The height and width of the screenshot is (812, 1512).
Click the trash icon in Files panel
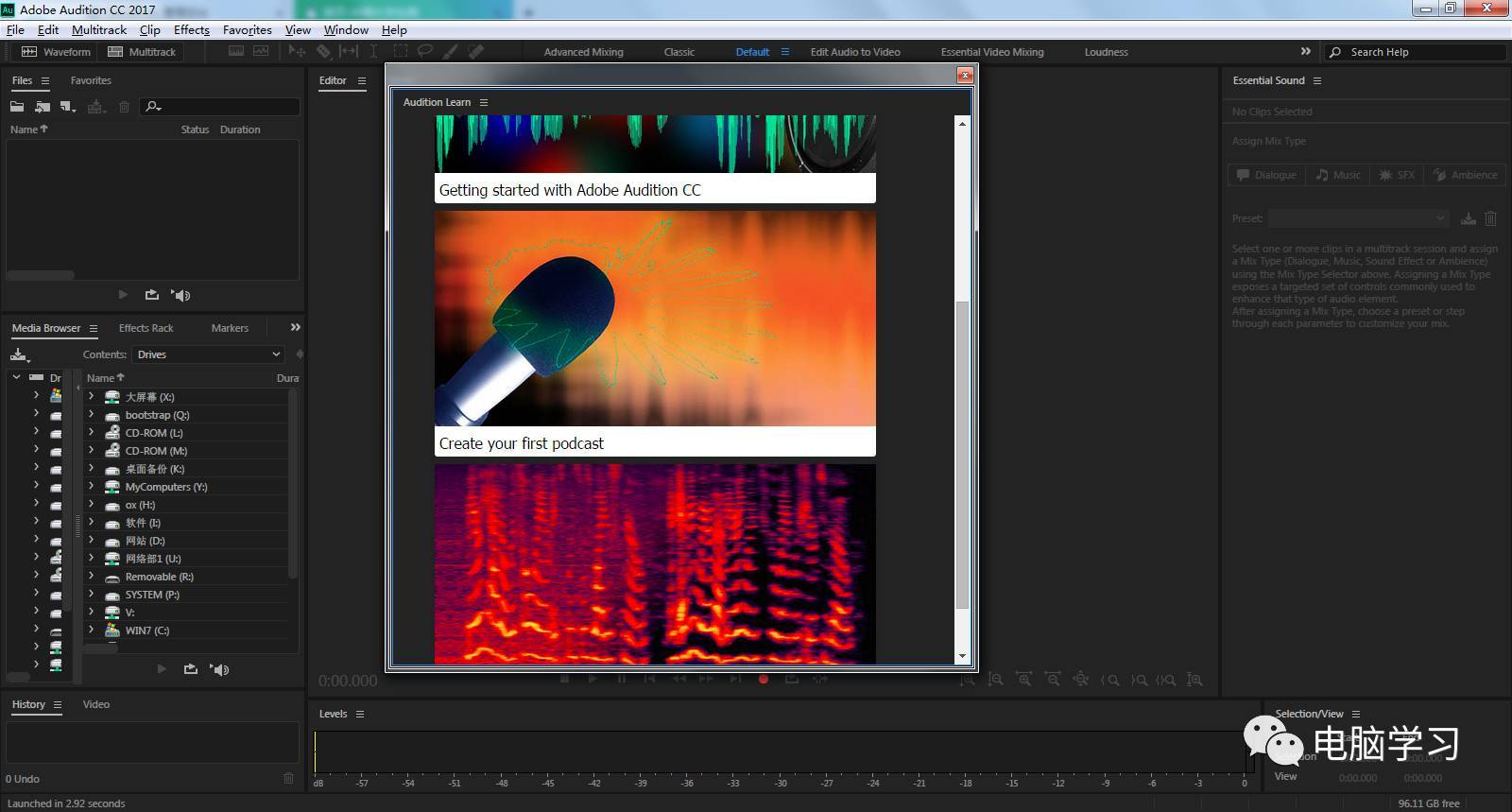tap(124, 107)
